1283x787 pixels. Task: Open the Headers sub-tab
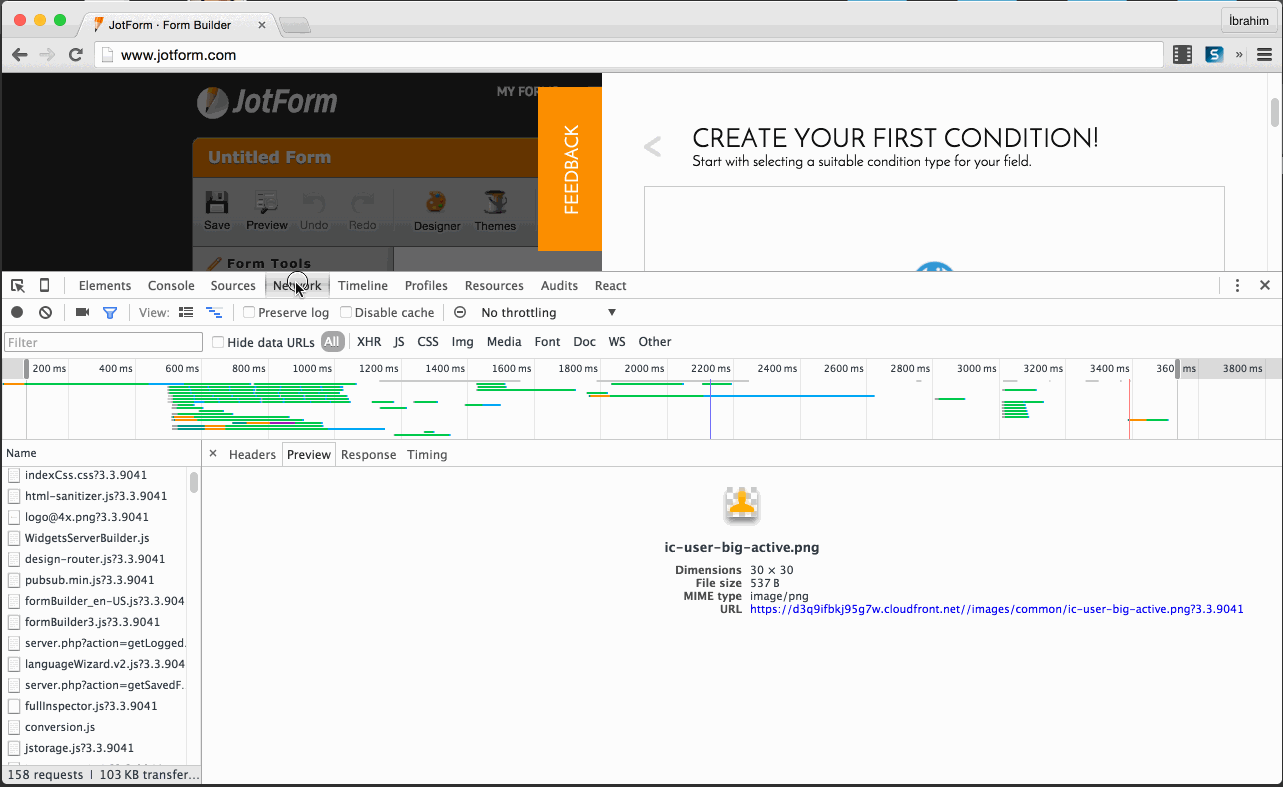[252, 454]
